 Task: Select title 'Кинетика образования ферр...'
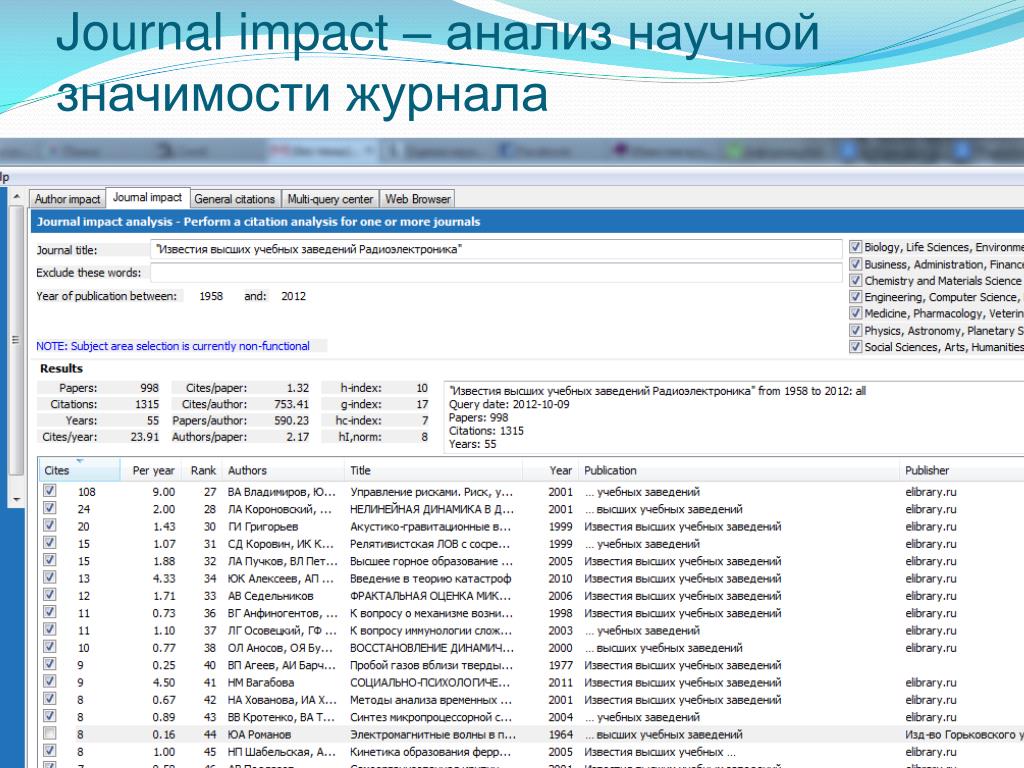430,751
